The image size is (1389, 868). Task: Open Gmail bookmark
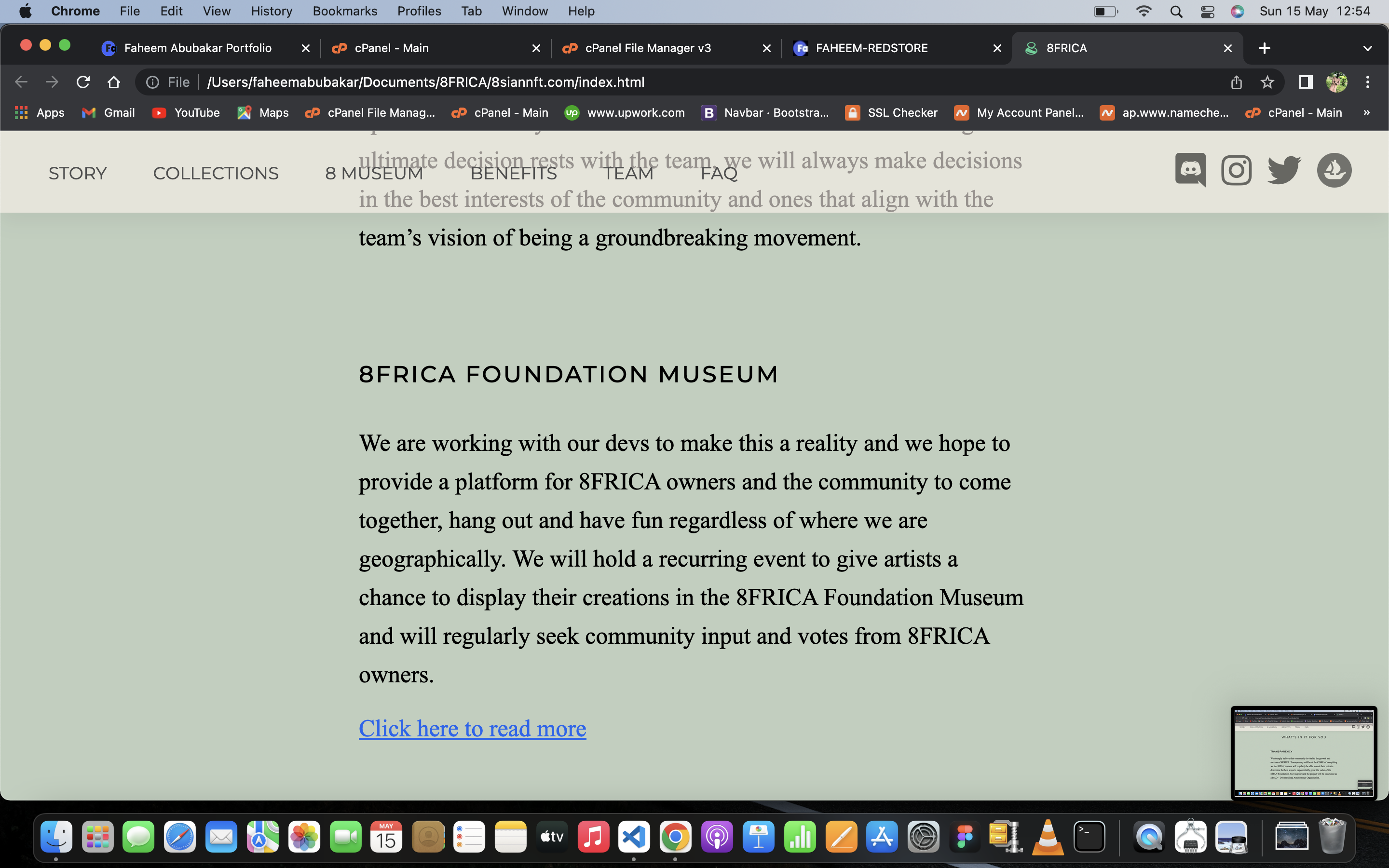tap(109, 112)
